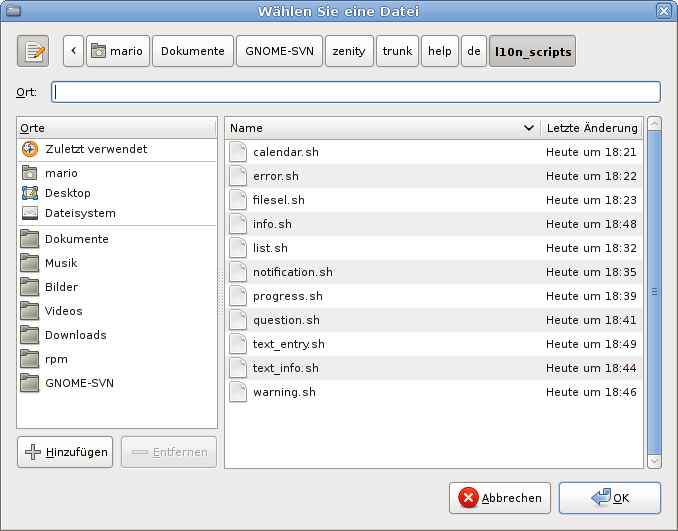Confirm with the OK button
The width and height of the screenshot is (678, 531).
(x=609, y=497)
